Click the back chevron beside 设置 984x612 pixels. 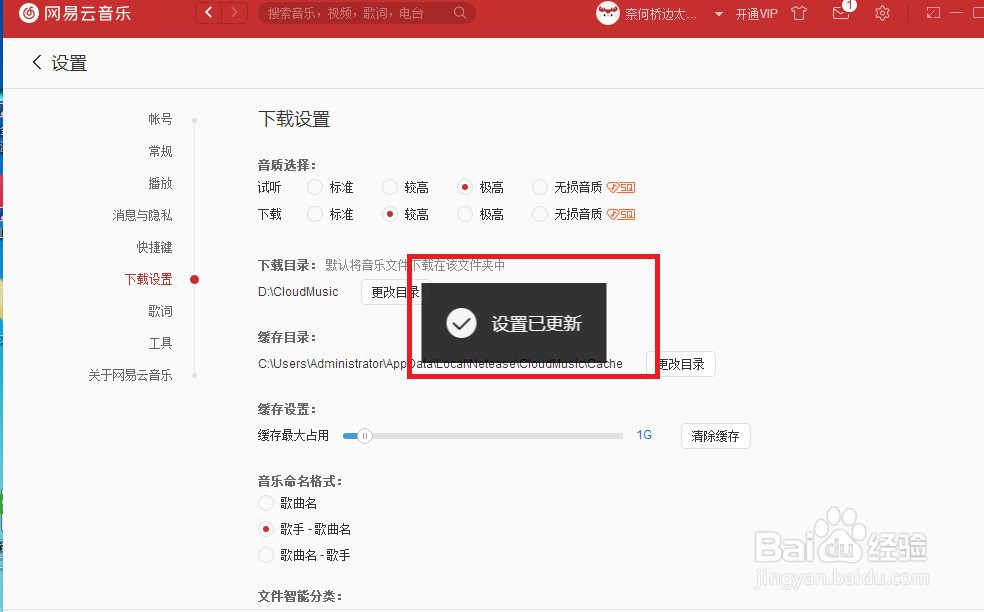(37, 62)
